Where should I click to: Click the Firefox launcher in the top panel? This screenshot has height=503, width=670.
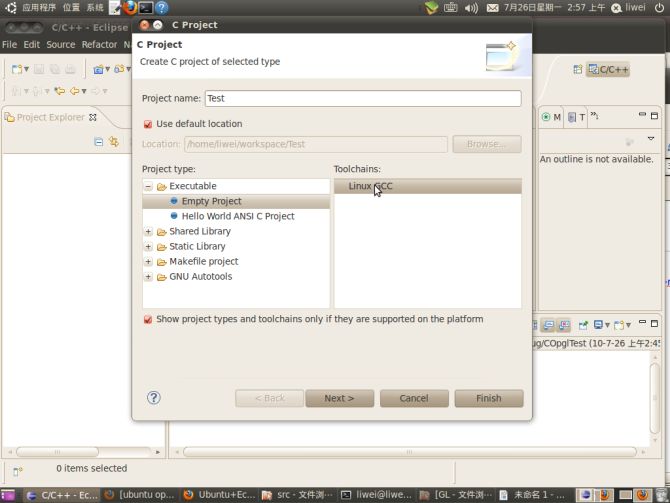coord(129,7)
